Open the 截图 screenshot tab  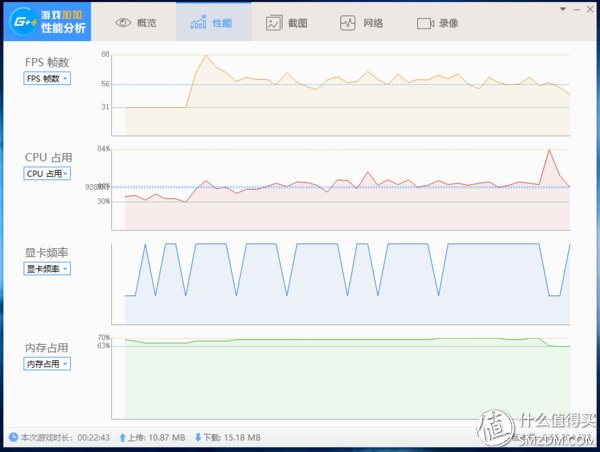pyautogui.click(x=287, y=23)
